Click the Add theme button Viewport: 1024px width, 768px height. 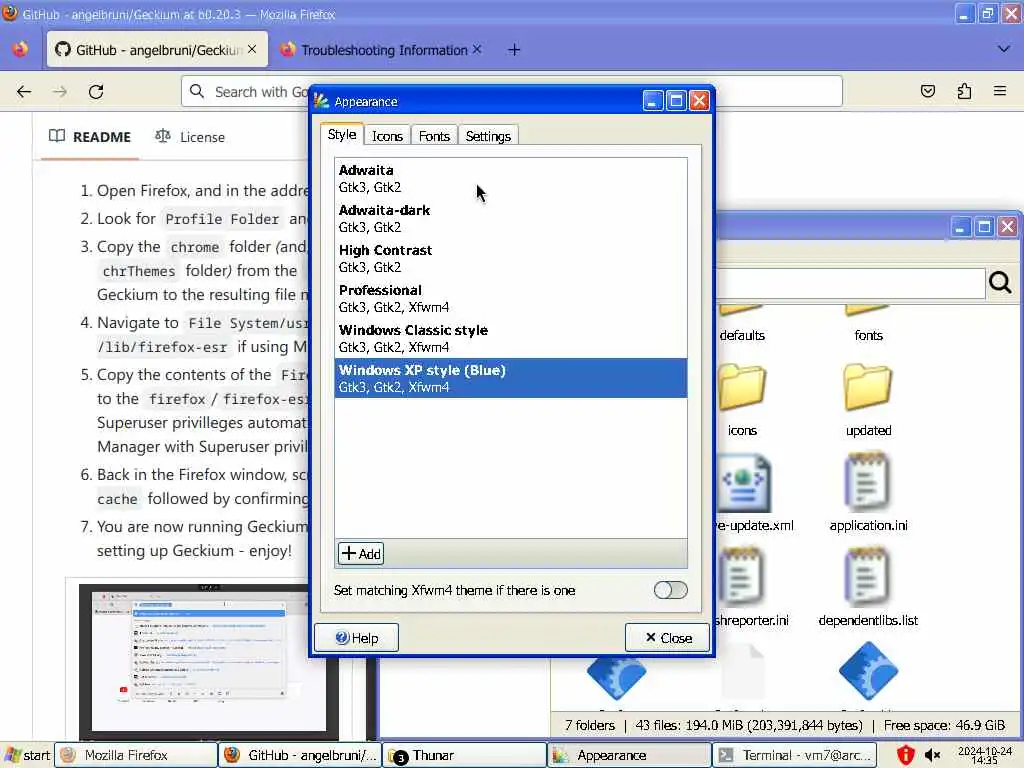tap(360, 553)
